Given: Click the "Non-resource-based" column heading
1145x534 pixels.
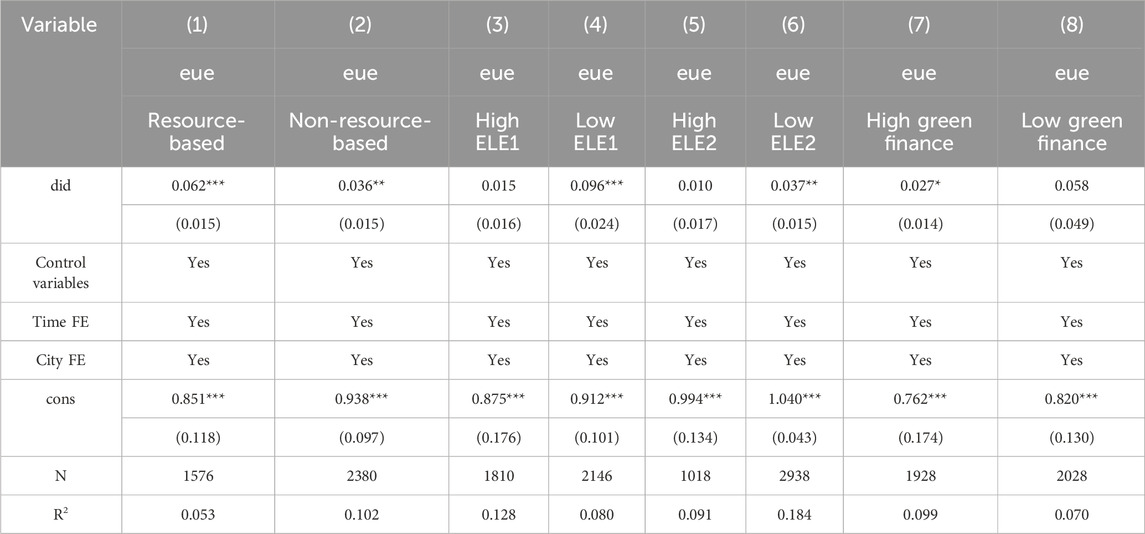Looking at the screenshot, I should [359, 132].
